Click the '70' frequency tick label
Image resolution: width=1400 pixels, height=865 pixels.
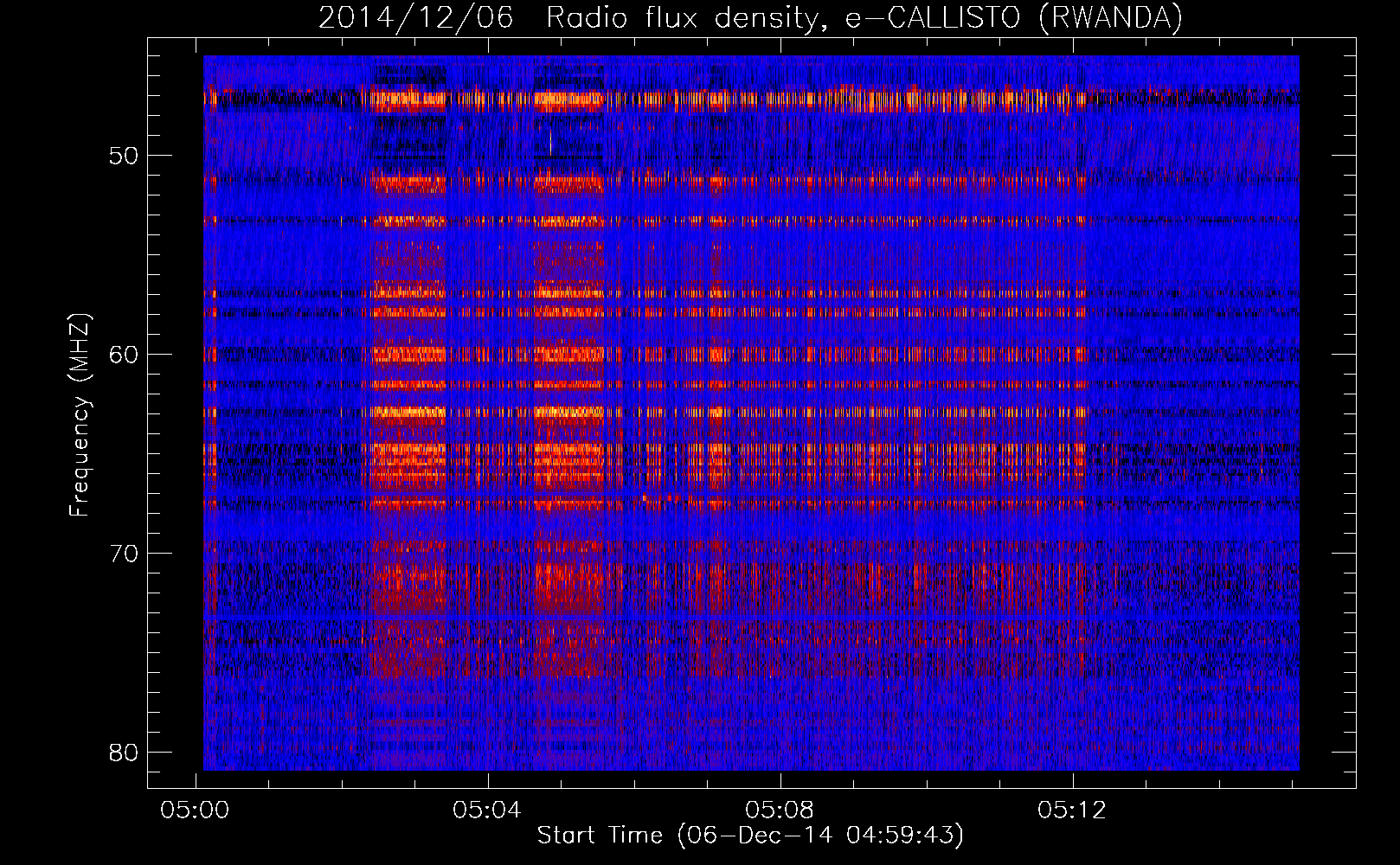click(x=124, y=554)
